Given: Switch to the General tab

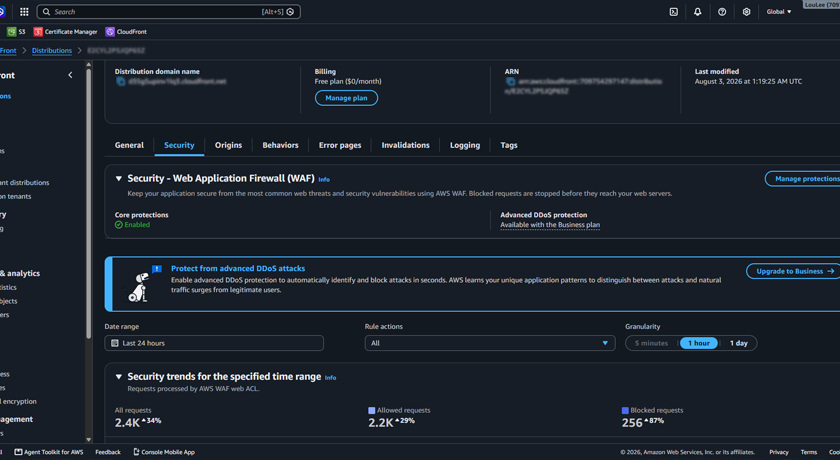Looking at the screenshot, I should (129, 145).
